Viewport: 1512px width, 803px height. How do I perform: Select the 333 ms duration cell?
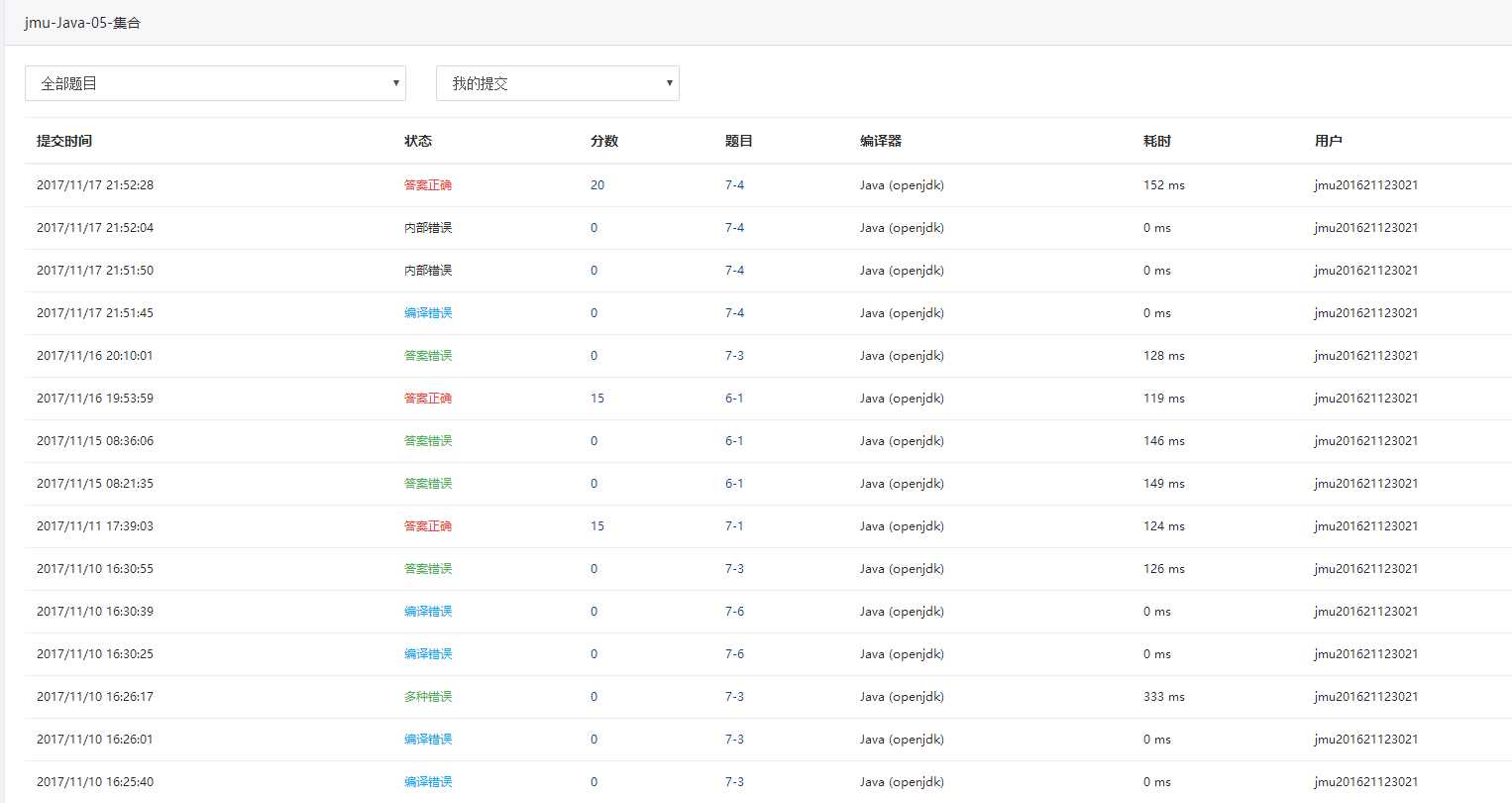click(1164, 697)
